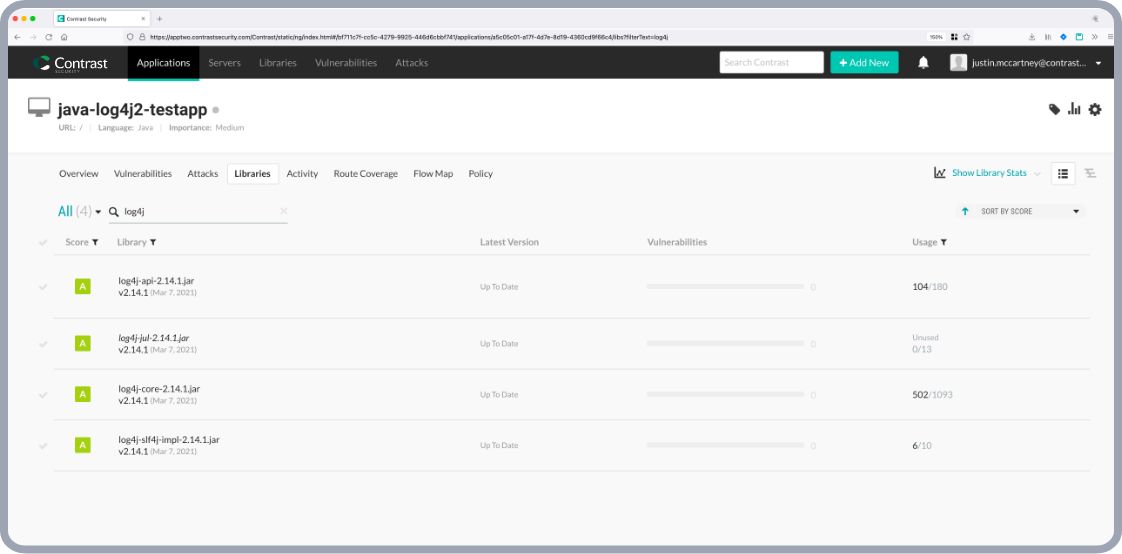The image size is (1122, 554).
Task: Click the notifications bell icon
Action: point(923,62)
